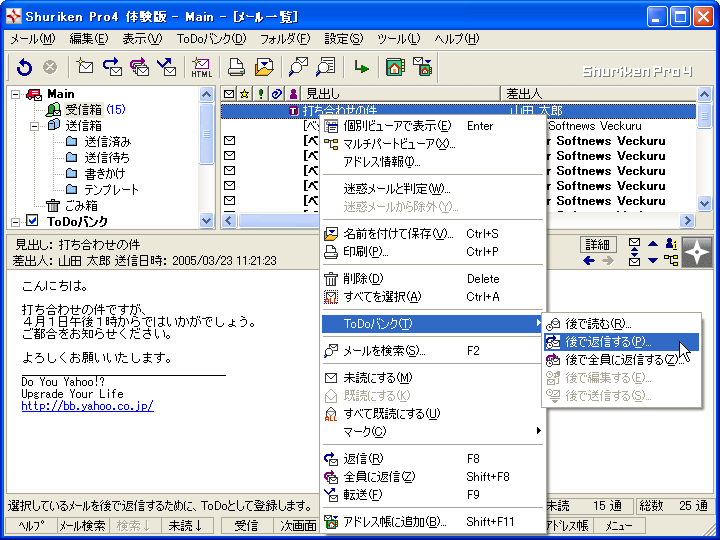Viewport: 720px width, 540px height.
Task: Open the メール(M) menu
Action: click(x=33, y=39)
